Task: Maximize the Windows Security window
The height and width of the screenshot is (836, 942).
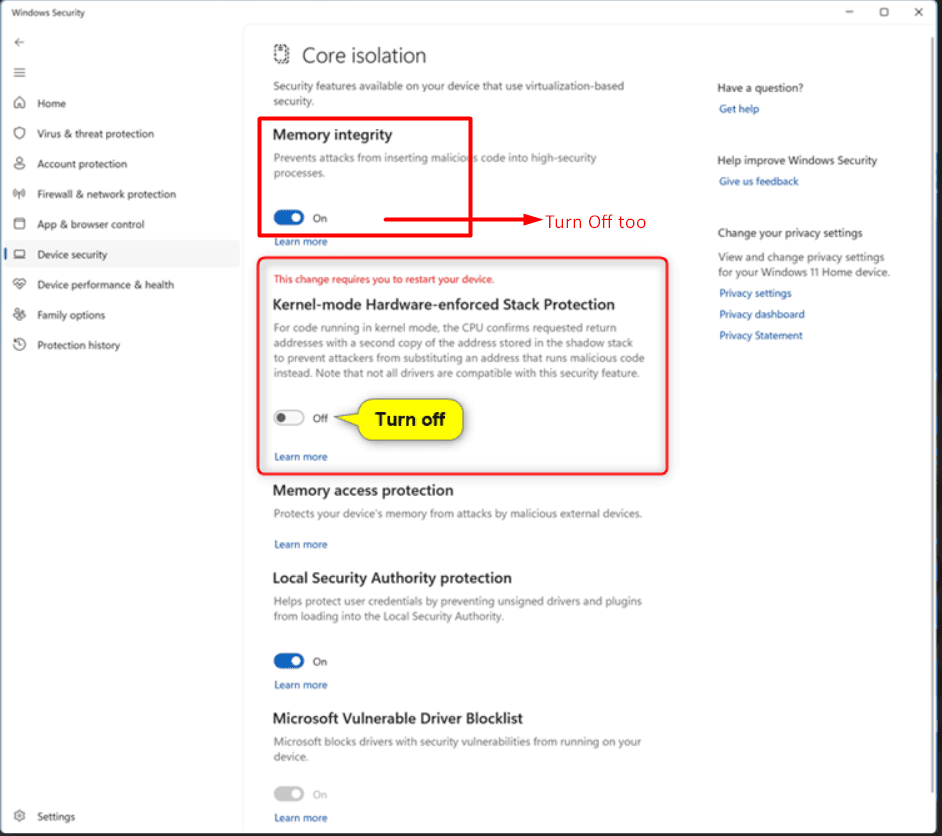Action: [x=884, y=12]
